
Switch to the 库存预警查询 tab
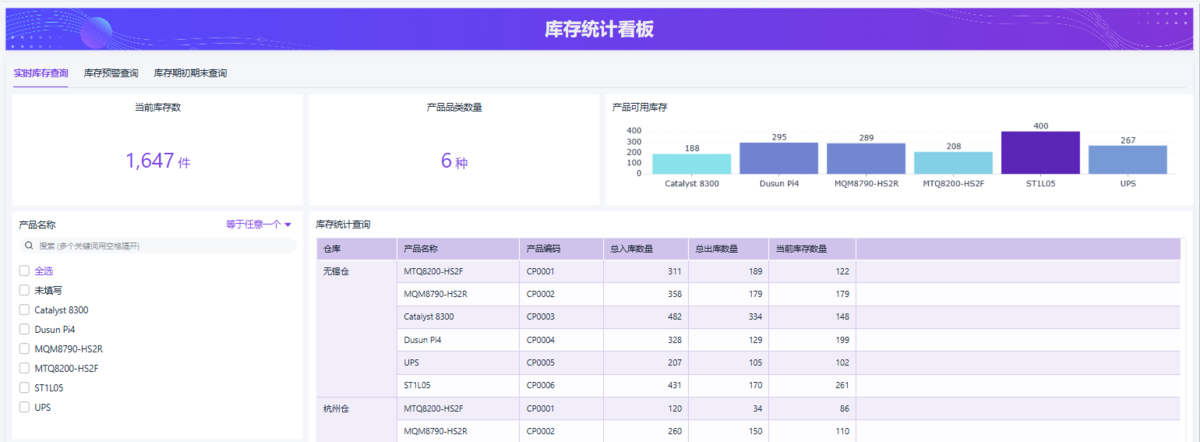pyautogui.click(x=111, y=73)
